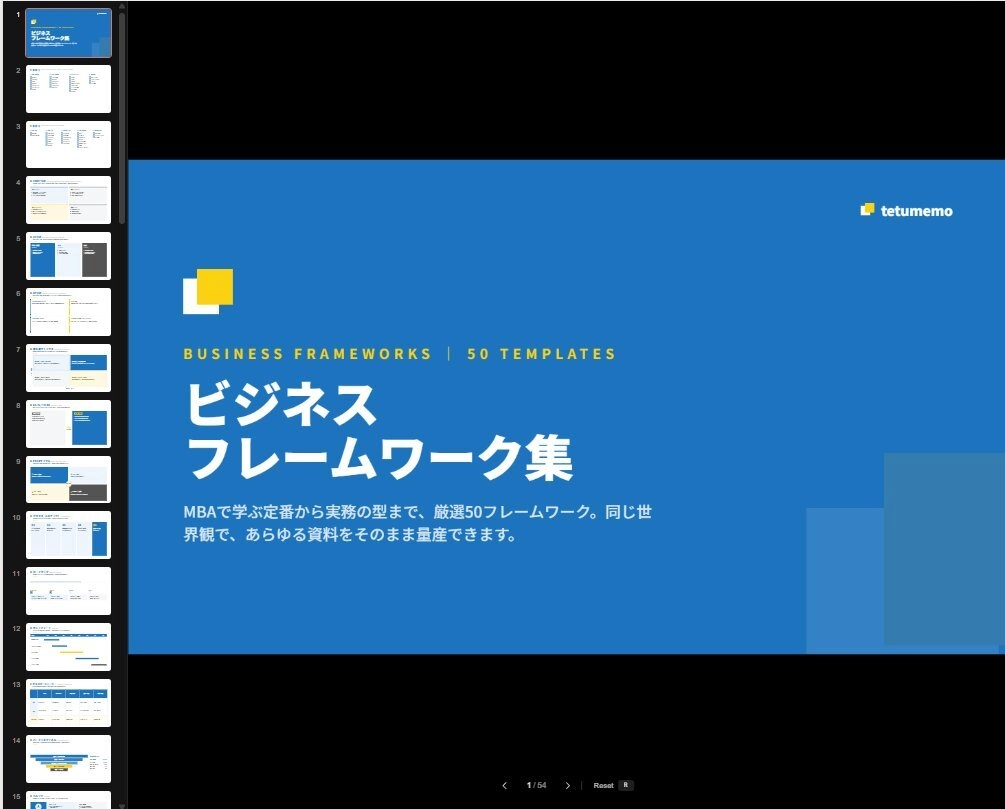
Task: Select slide 4 thumbnail
Action: (69, 200)
